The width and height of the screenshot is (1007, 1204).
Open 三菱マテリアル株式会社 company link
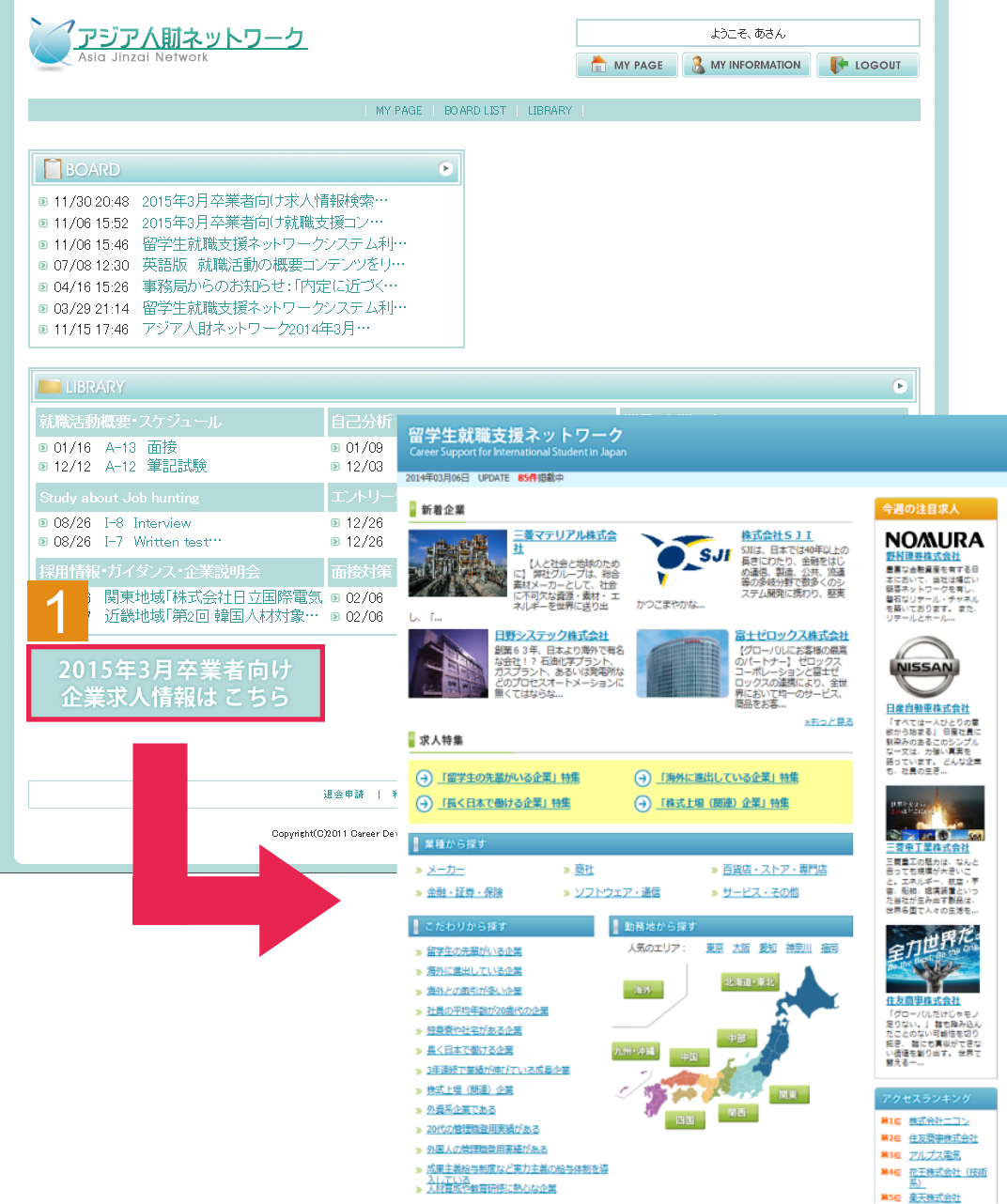coord(565,541)
